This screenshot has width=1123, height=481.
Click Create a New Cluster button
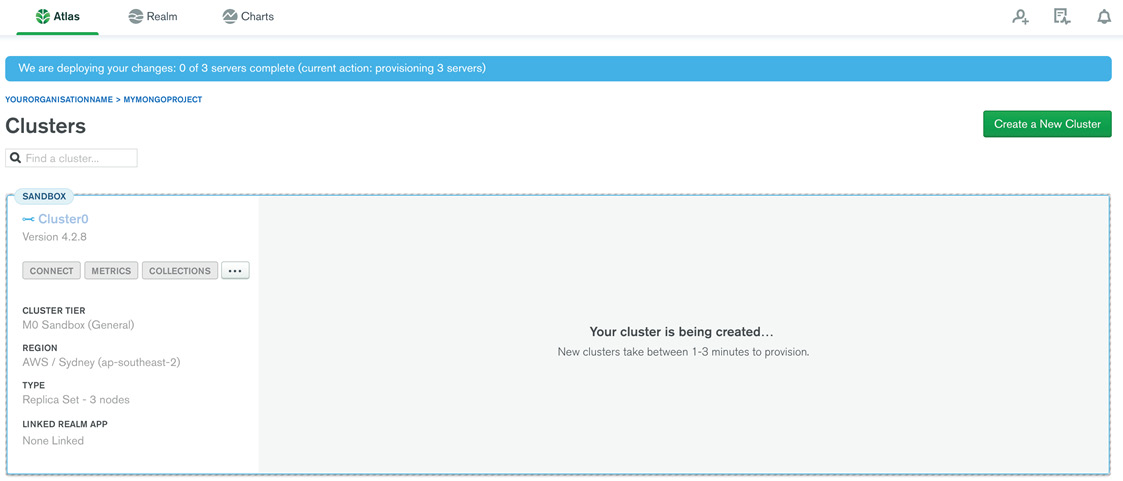click(1047, 124)
